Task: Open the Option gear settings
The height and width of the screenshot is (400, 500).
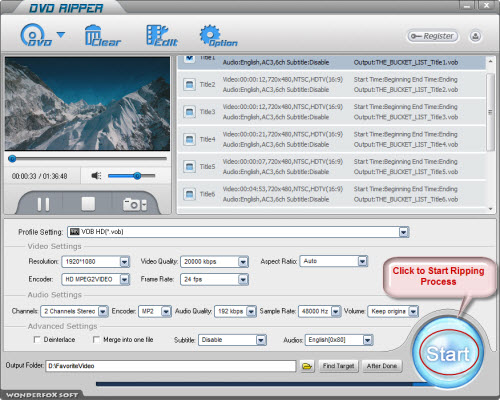Action: [x=219, y=36]
